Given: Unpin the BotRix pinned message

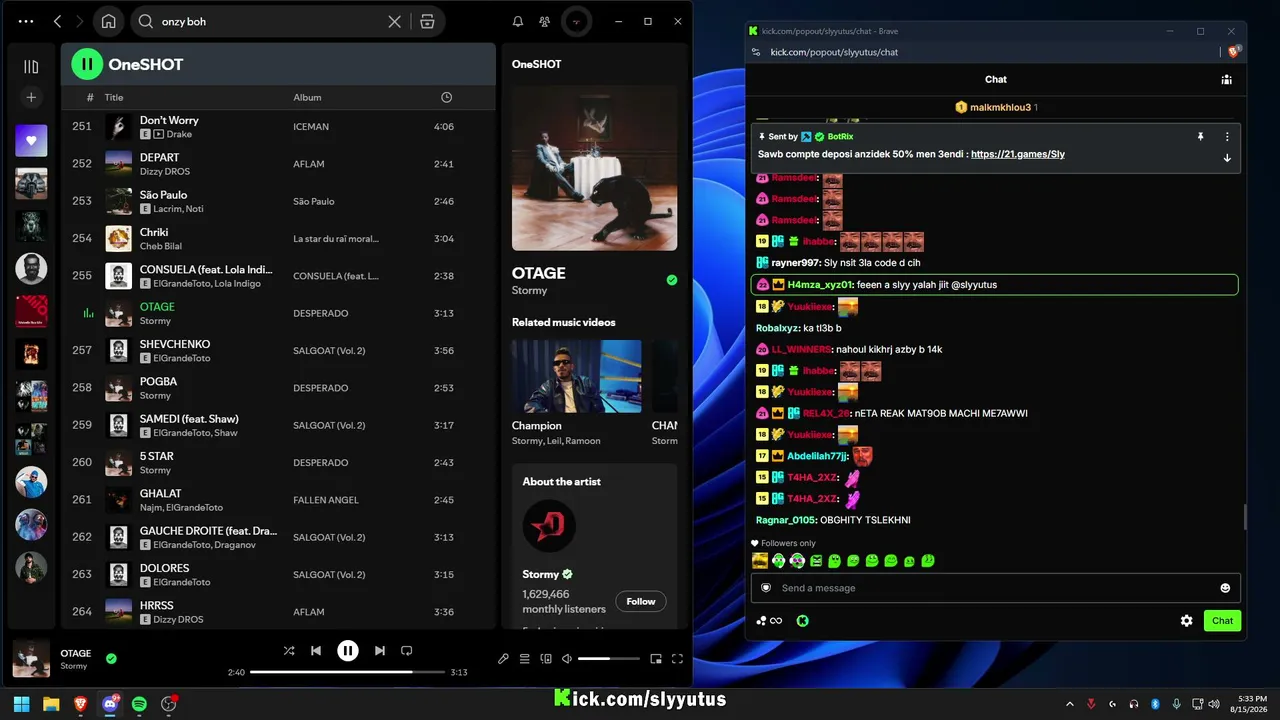Looking at the screenshot, I should [x=1201, y=136].
